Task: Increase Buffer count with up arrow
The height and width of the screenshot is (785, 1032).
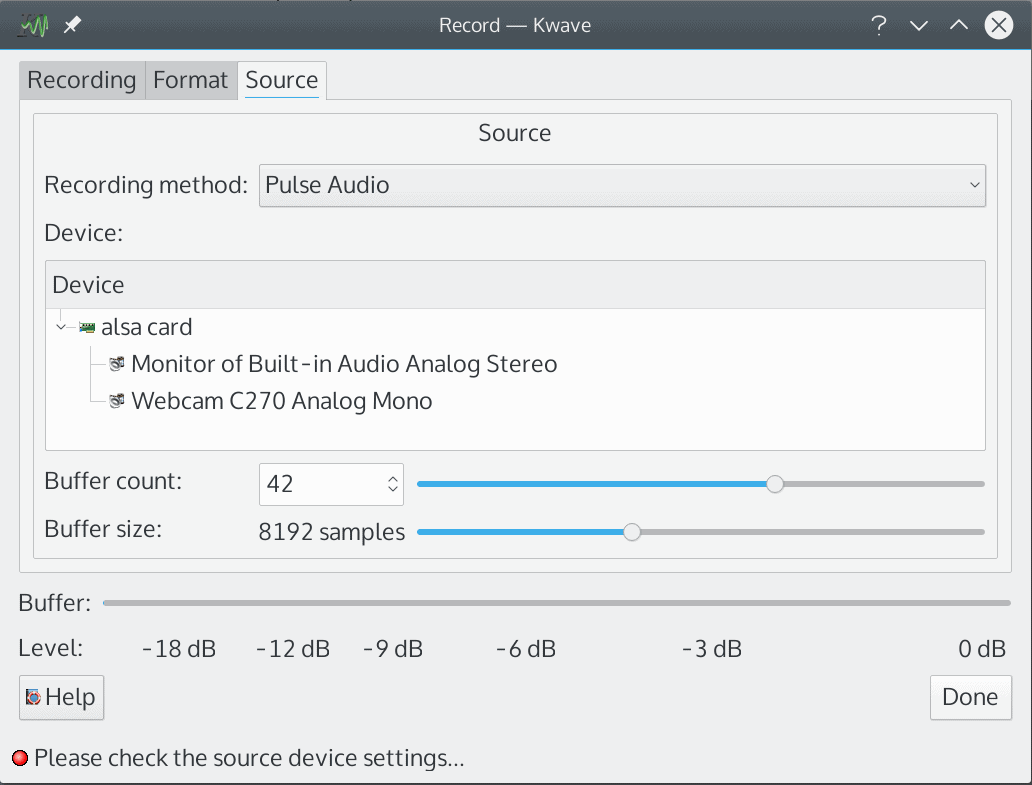Action: [x=393, y=479]
